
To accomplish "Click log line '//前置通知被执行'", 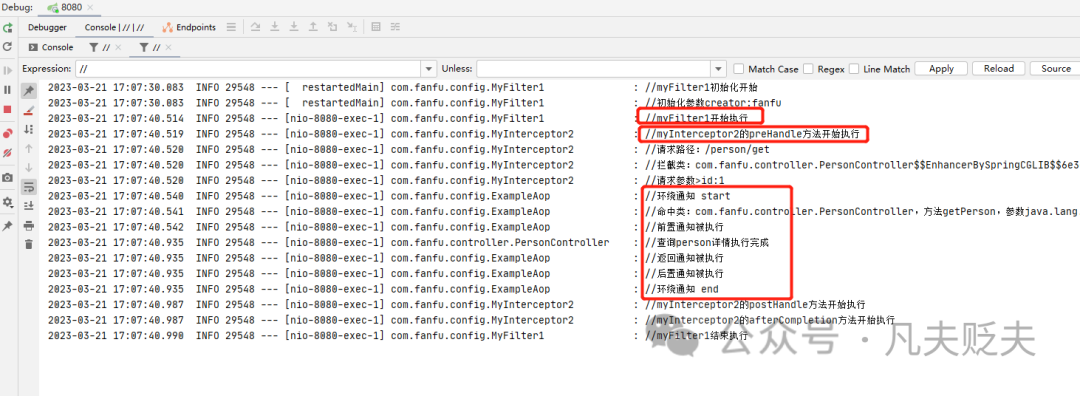I will 685,227.
